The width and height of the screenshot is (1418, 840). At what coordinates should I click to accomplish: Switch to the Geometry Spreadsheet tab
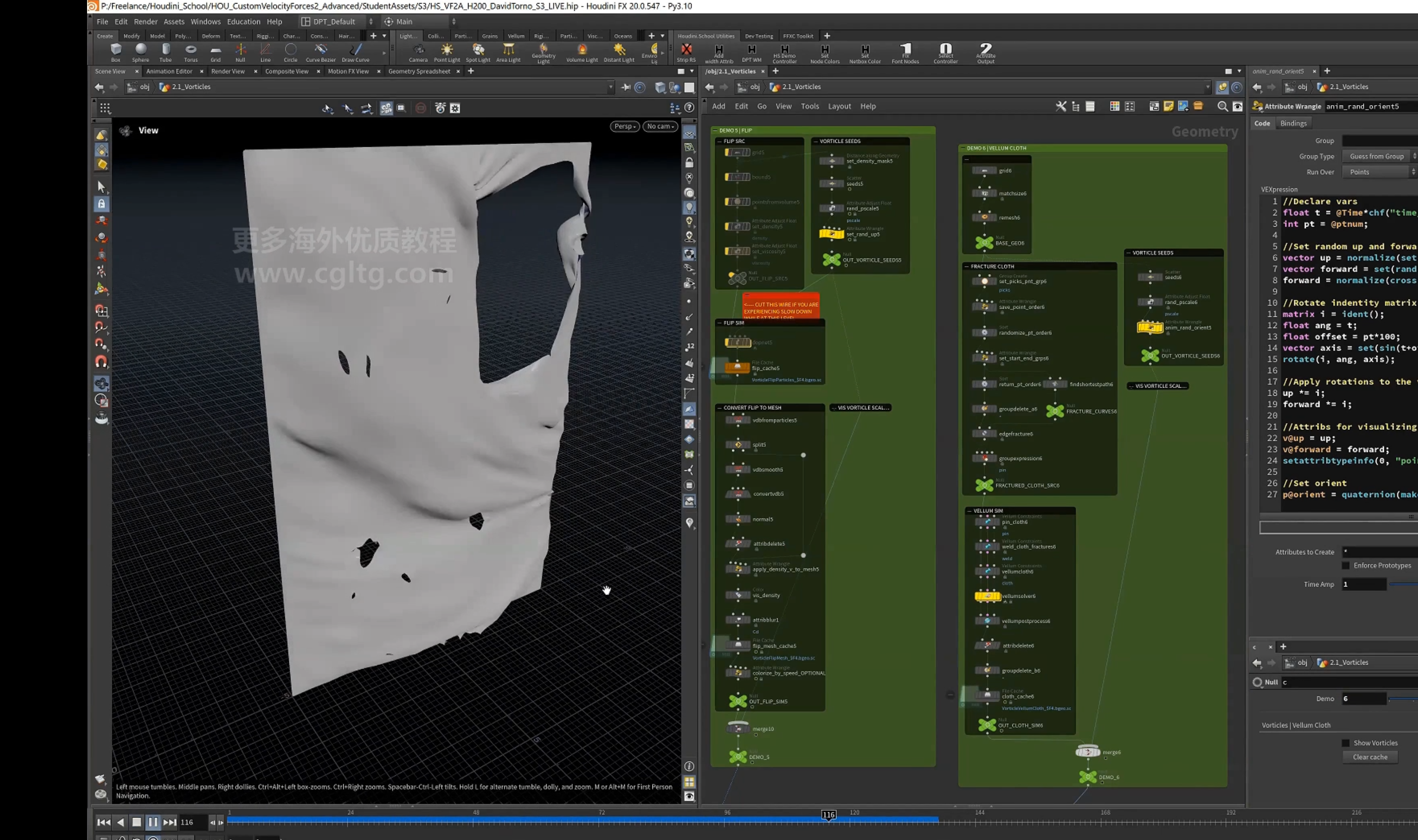coord(420,71)
